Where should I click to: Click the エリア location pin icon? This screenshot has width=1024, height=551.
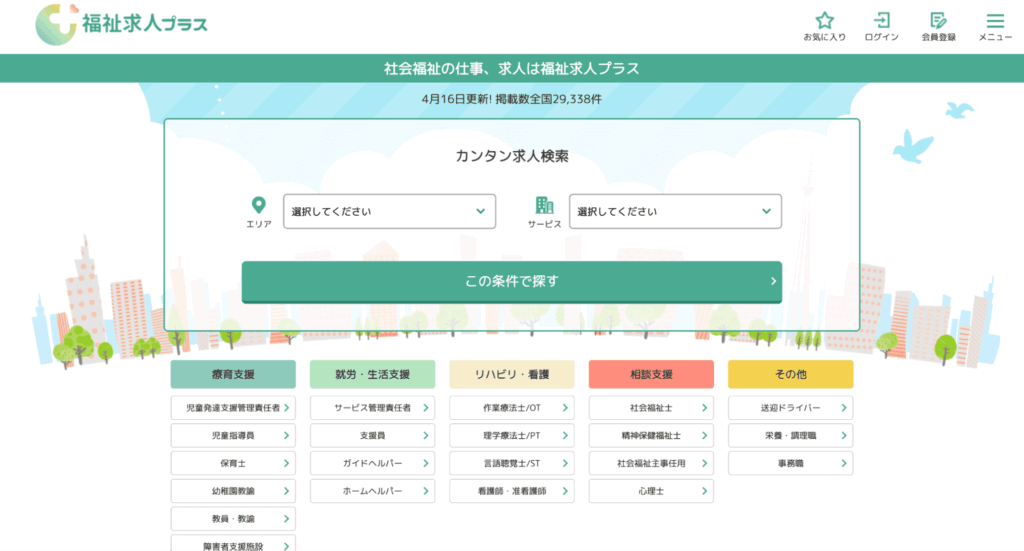pos(259,205)
